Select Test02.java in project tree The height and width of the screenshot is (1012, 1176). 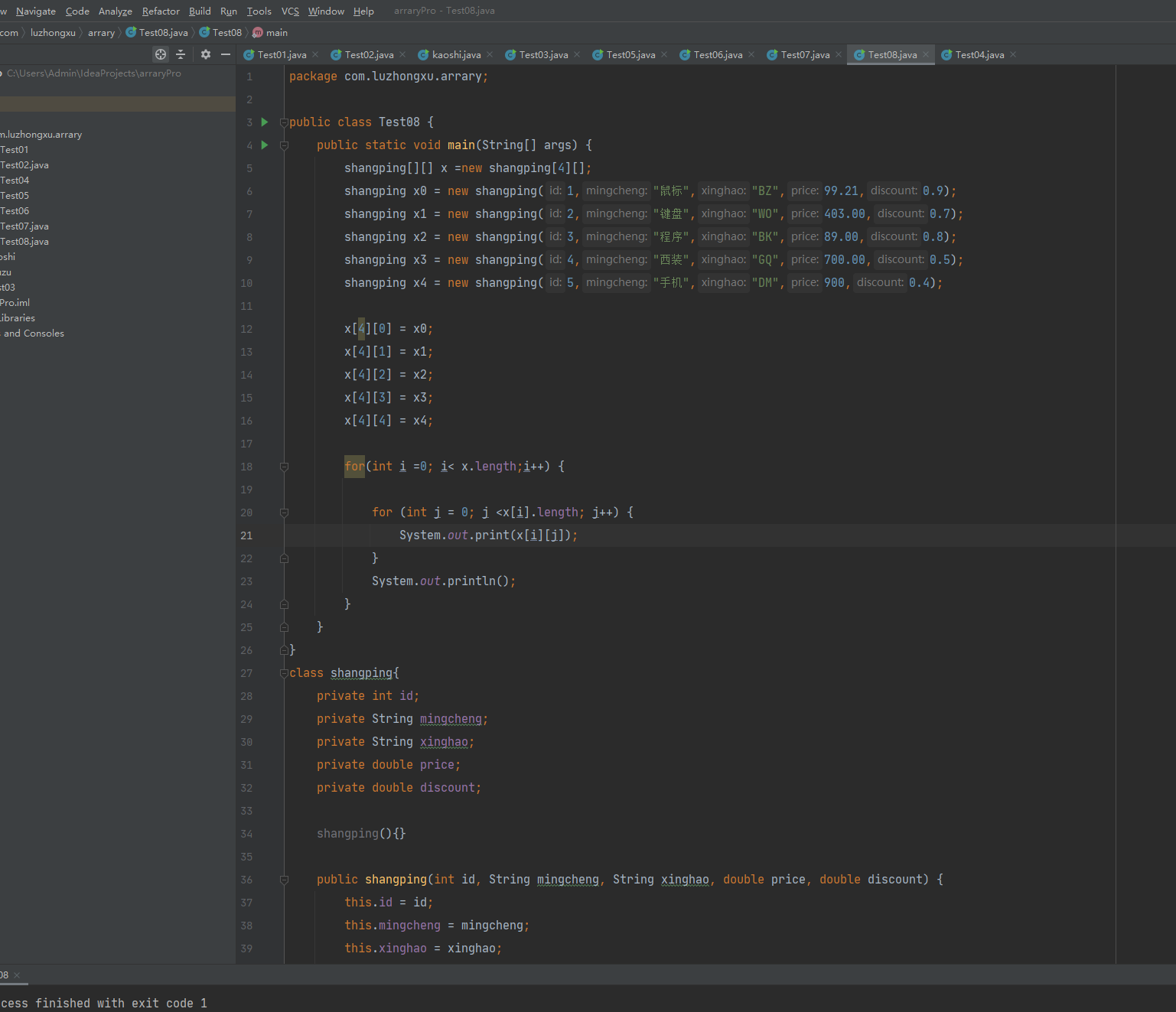point(24,164)
